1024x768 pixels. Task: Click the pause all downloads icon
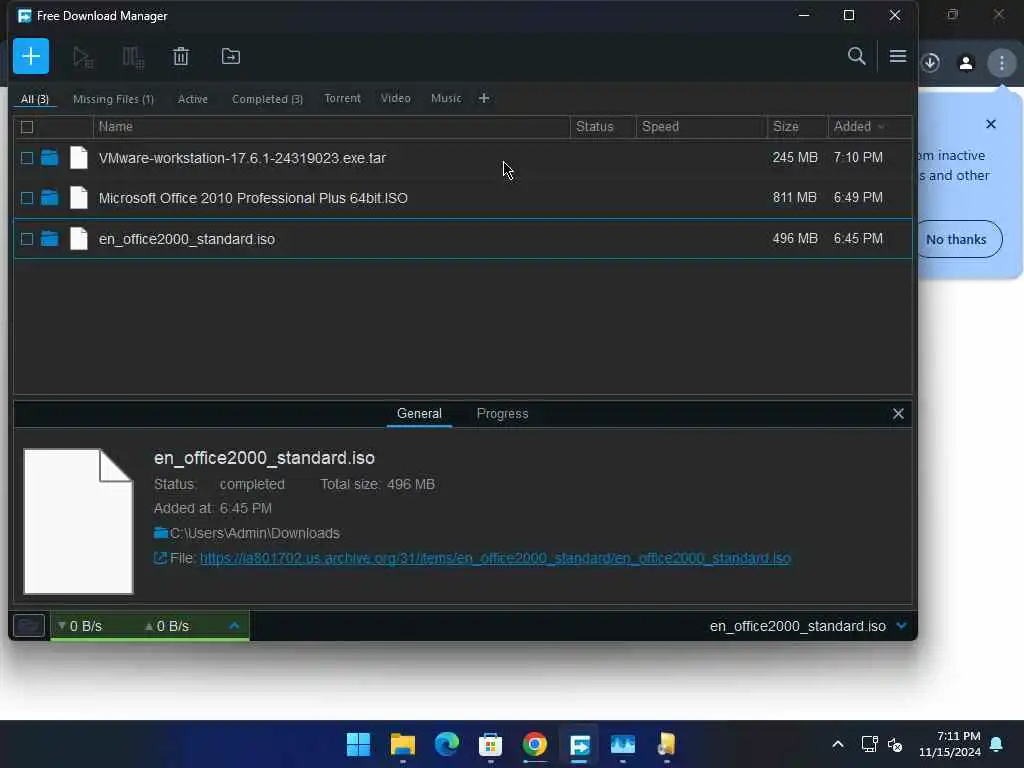pyautogui.click(x=133, y=57)
